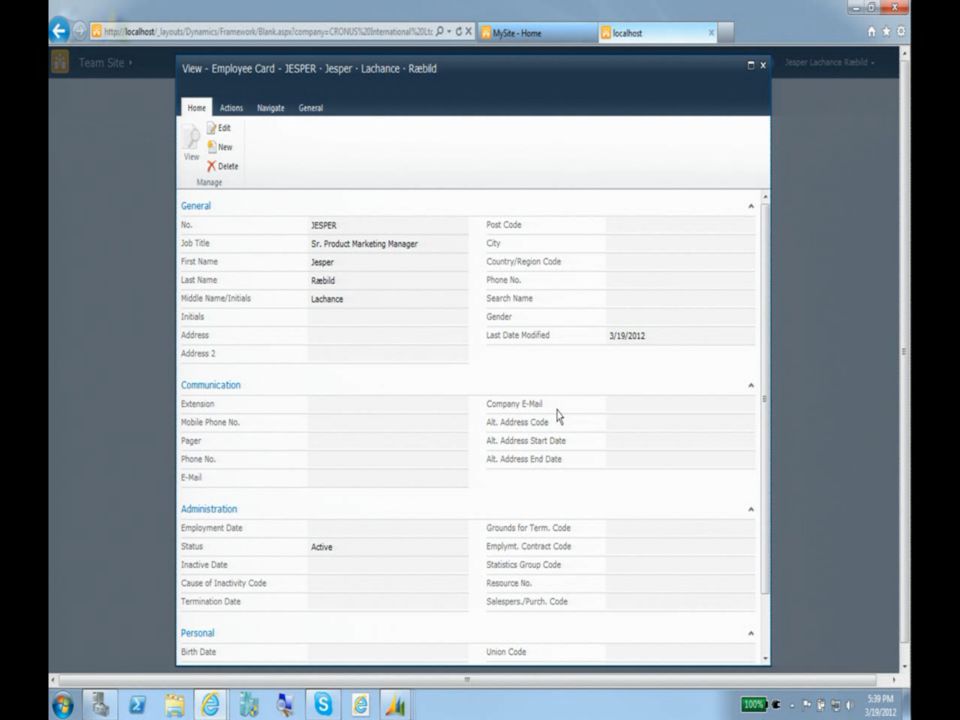Click the Team Site logo icon

(x=60, y=62)
